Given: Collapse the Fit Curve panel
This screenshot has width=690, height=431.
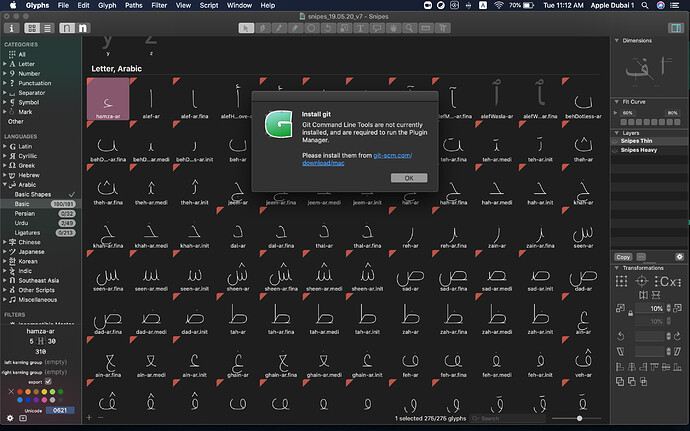Looking at the screenshot, I should pyautogui.click(x=617, y=102).
